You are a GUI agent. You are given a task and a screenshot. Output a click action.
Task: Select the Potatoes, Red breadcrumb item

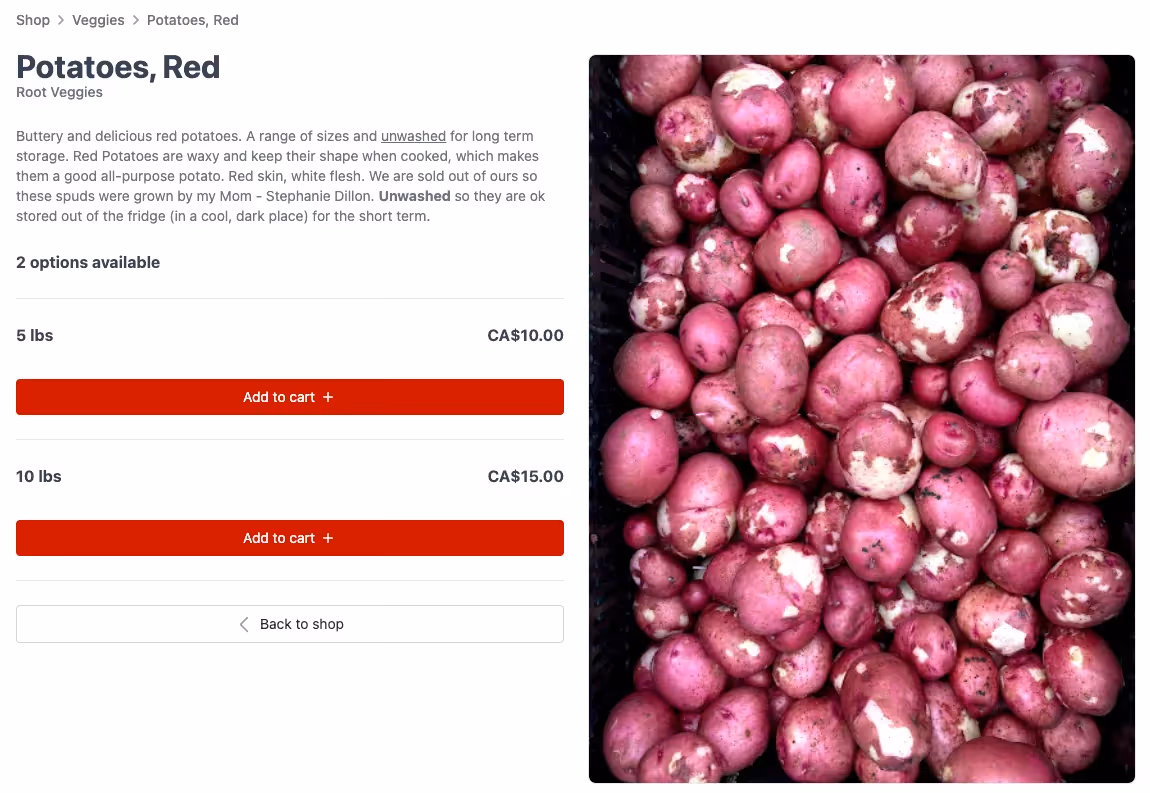coord(192,19)
